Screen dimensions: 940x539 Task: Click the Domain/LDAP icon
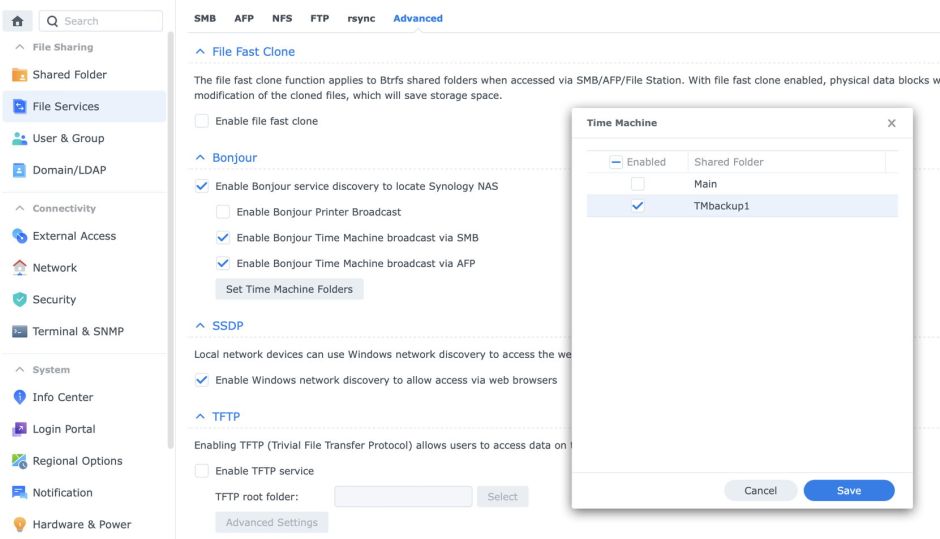coord(19,170)
